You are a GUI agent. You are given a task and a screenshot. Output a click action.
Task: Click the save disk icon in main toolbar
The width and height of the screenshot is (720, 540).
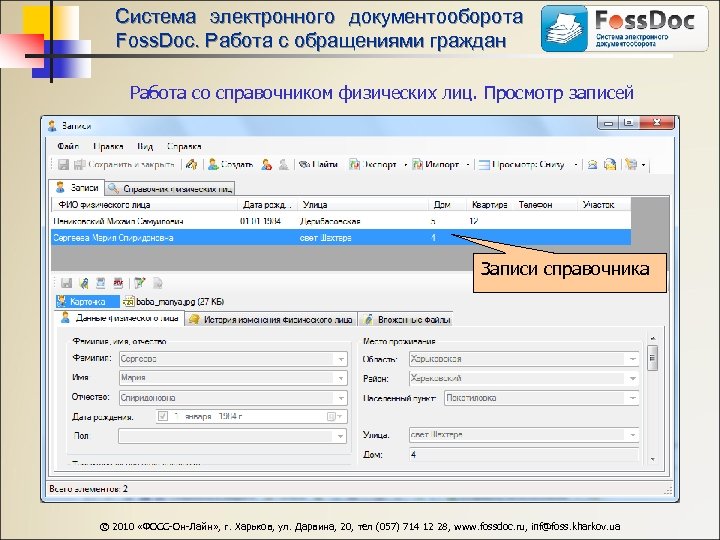pos(63,164)
